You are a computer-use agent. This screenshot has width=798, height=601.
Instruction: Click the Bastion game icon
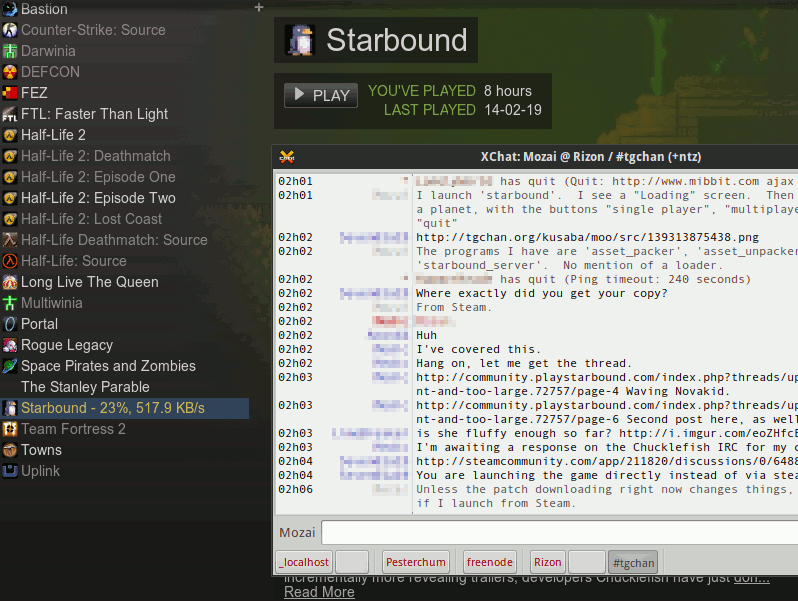tap(10, 9)
